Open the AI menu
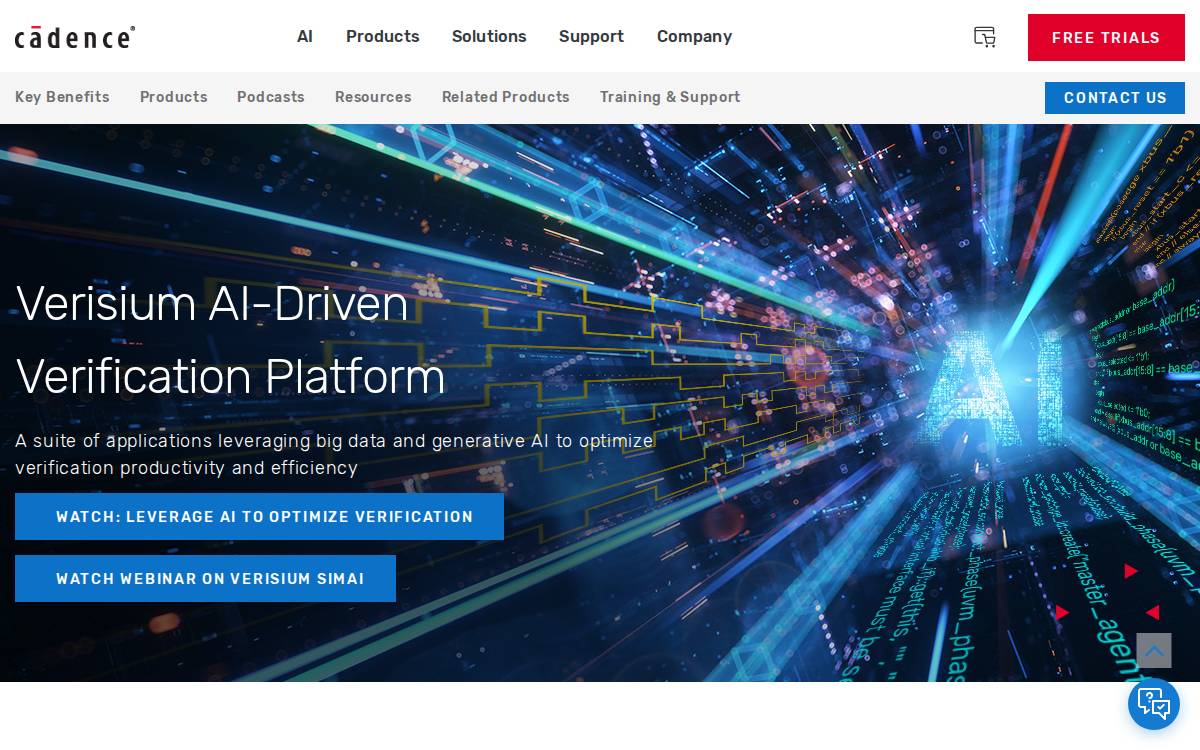The height and width of the screenshot is (750, 1200). point(305,36)
